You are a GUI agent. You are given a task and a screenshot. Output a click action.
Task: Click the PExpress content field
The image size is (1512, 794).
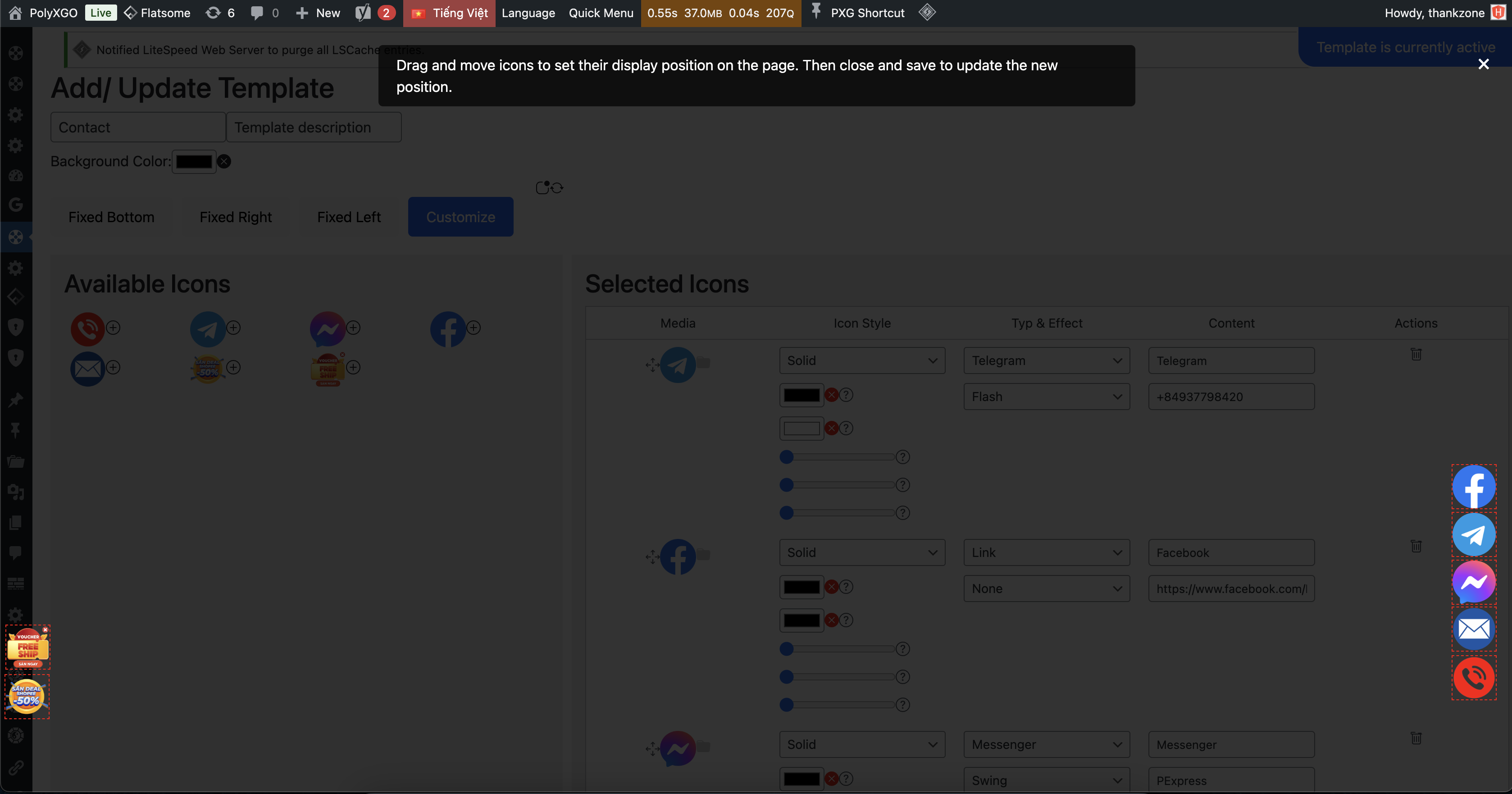click(x=1231, y=780)
